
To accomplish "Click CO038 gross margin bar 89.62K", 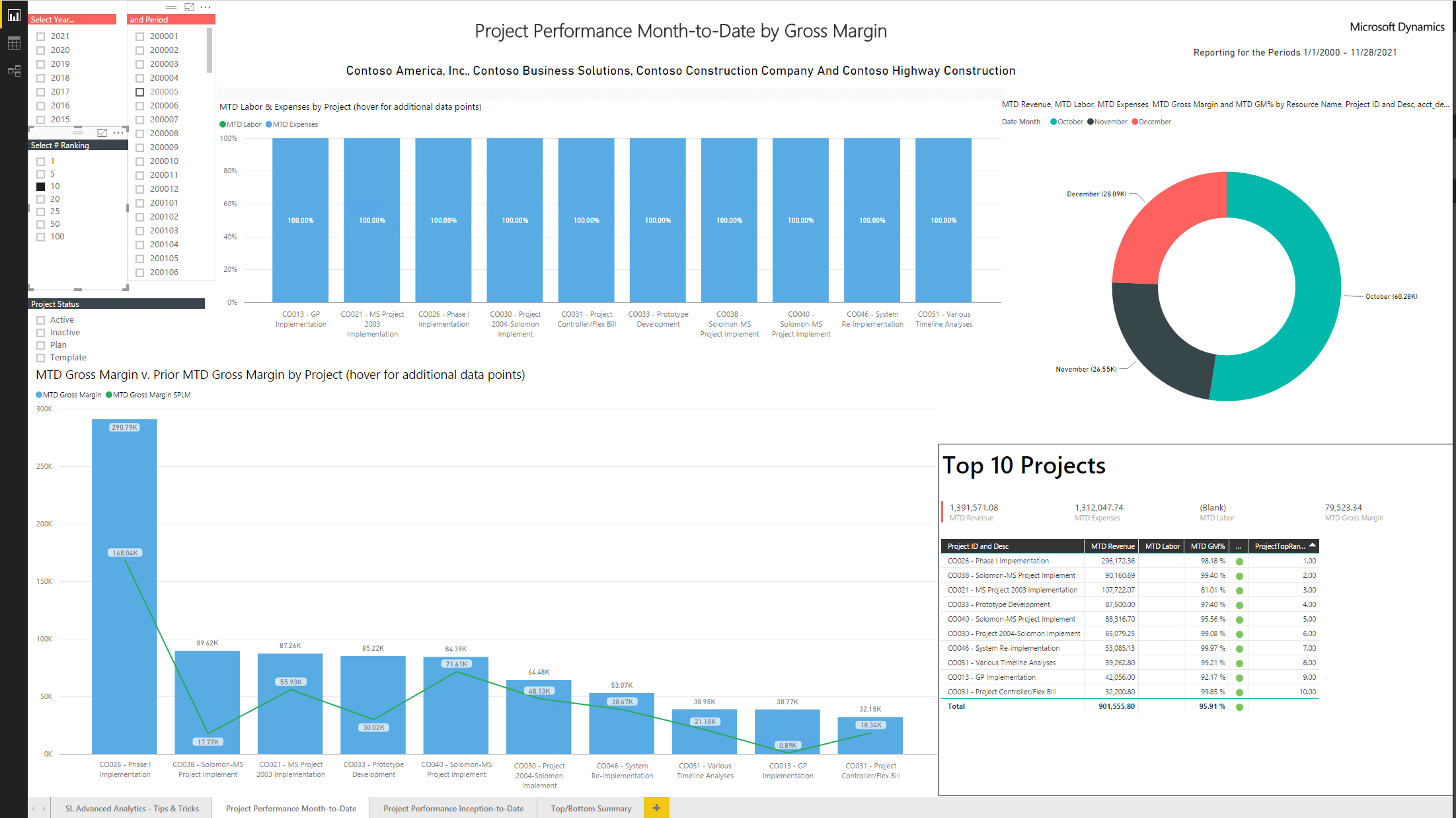I will (208, 702).
